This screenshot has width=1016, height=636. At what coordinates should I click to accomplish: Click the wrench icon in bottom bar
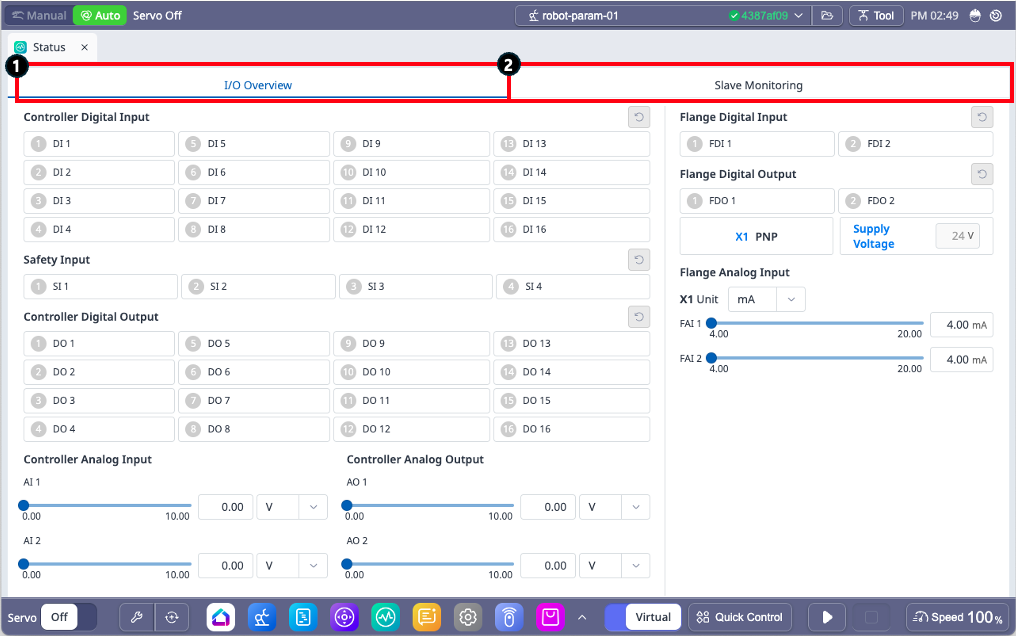138,617
